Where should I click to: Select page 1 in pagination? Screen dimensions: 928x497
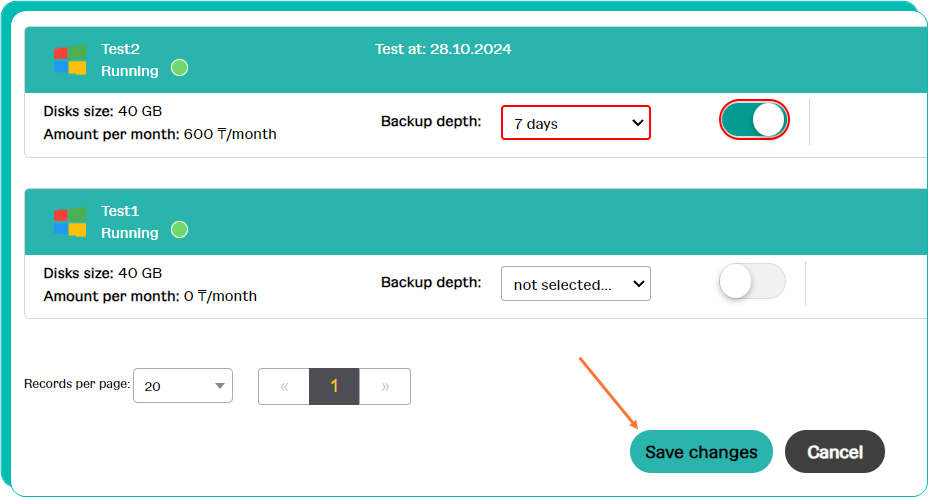[x=334, y=386]
